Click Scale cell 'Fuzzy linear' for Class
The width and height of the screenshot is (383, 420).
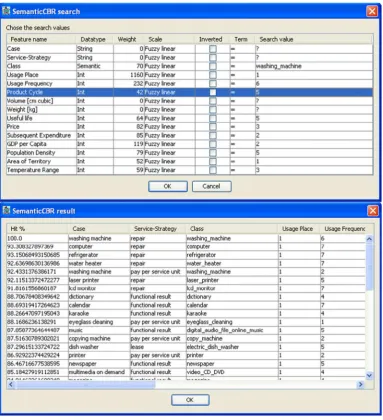tap(169, 66)
